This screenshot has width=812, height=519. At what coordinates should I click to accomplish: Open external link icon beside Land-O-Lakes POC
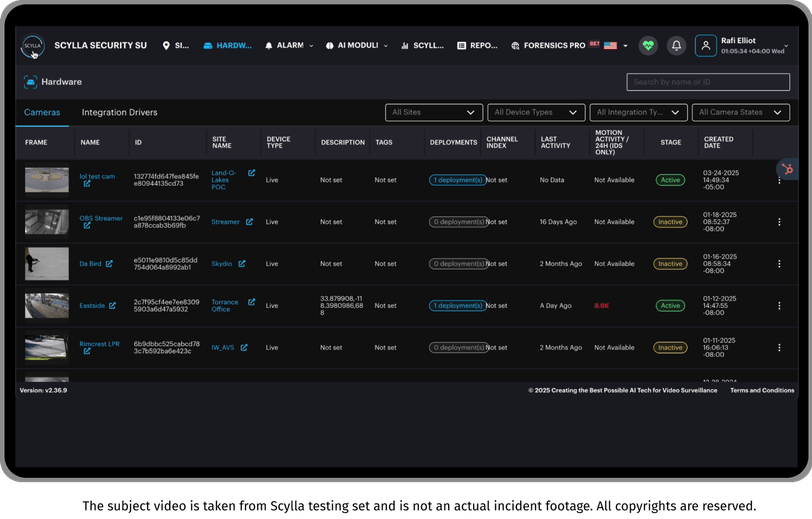click(252, 173)
